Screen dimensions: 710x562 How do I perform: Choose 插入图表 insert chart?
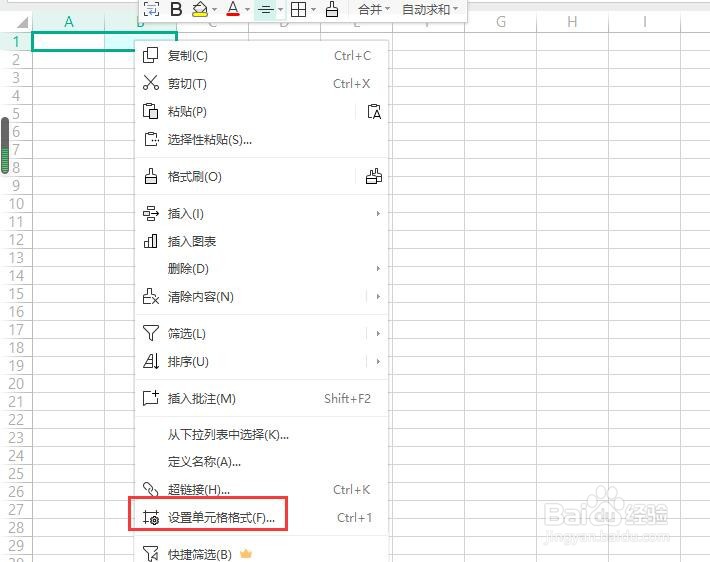(x=262, y=241)
